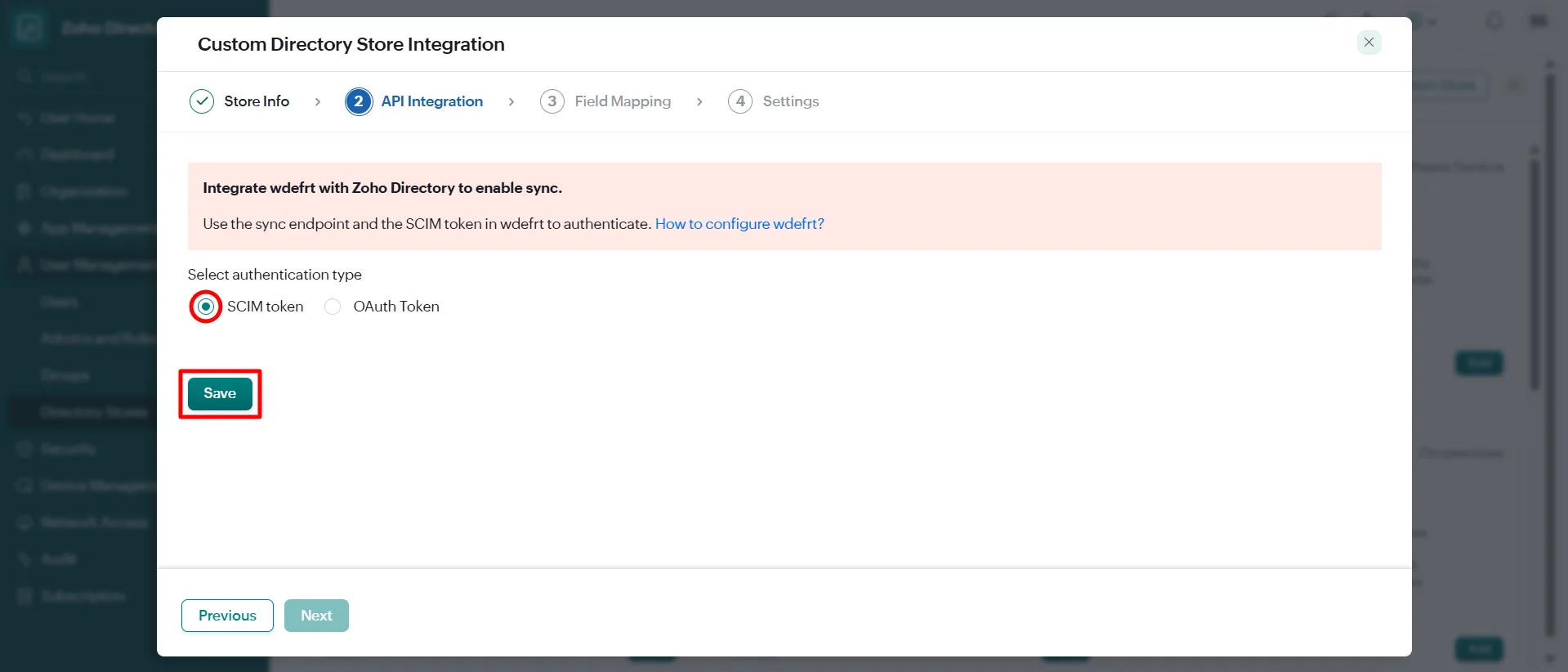Close the Custom Directory Store Integration dialog
Image resolution: width=1568 pixels, height=672 pixels.
pos(1369,43)
